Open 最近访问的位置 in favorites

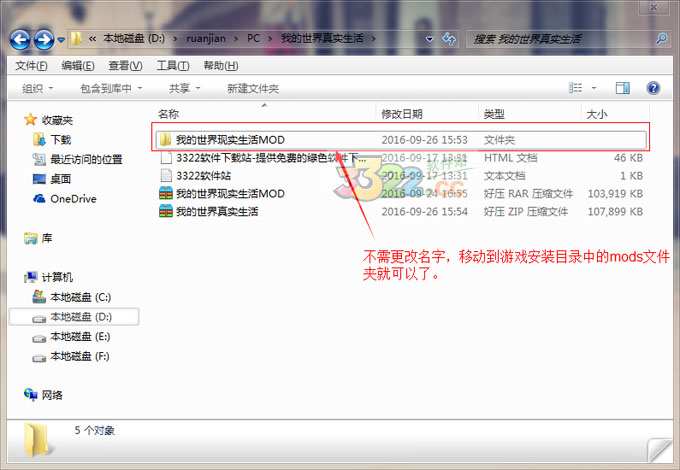[86, 160]
